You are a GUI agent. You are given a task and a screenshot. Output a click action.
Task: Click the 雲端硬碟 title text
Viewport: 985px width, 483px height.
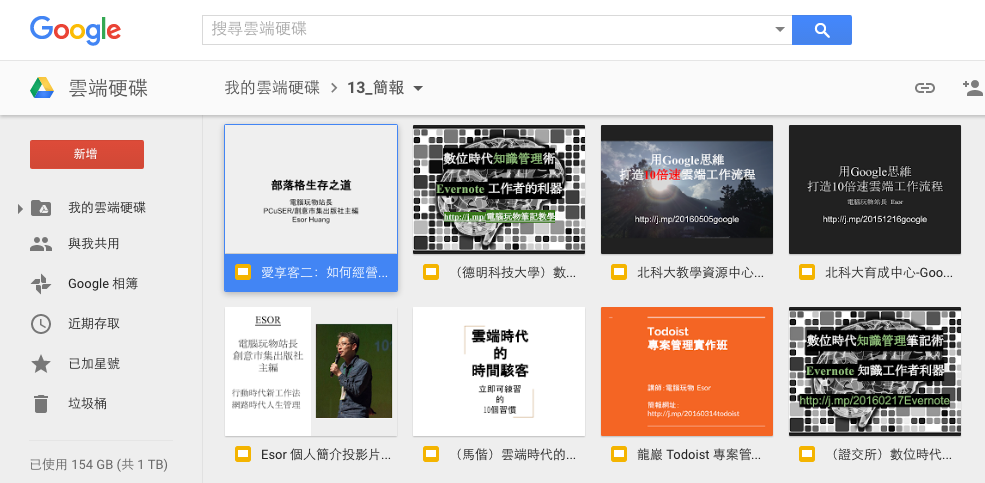(x=108, y=89)
